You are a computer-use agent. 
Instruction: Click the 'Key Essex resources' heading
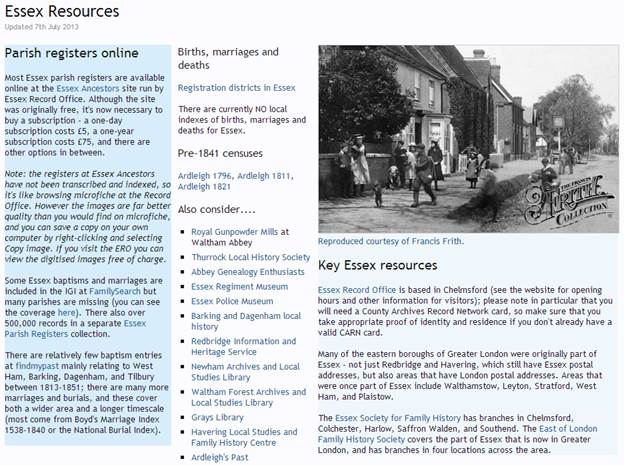coord(378,266)
